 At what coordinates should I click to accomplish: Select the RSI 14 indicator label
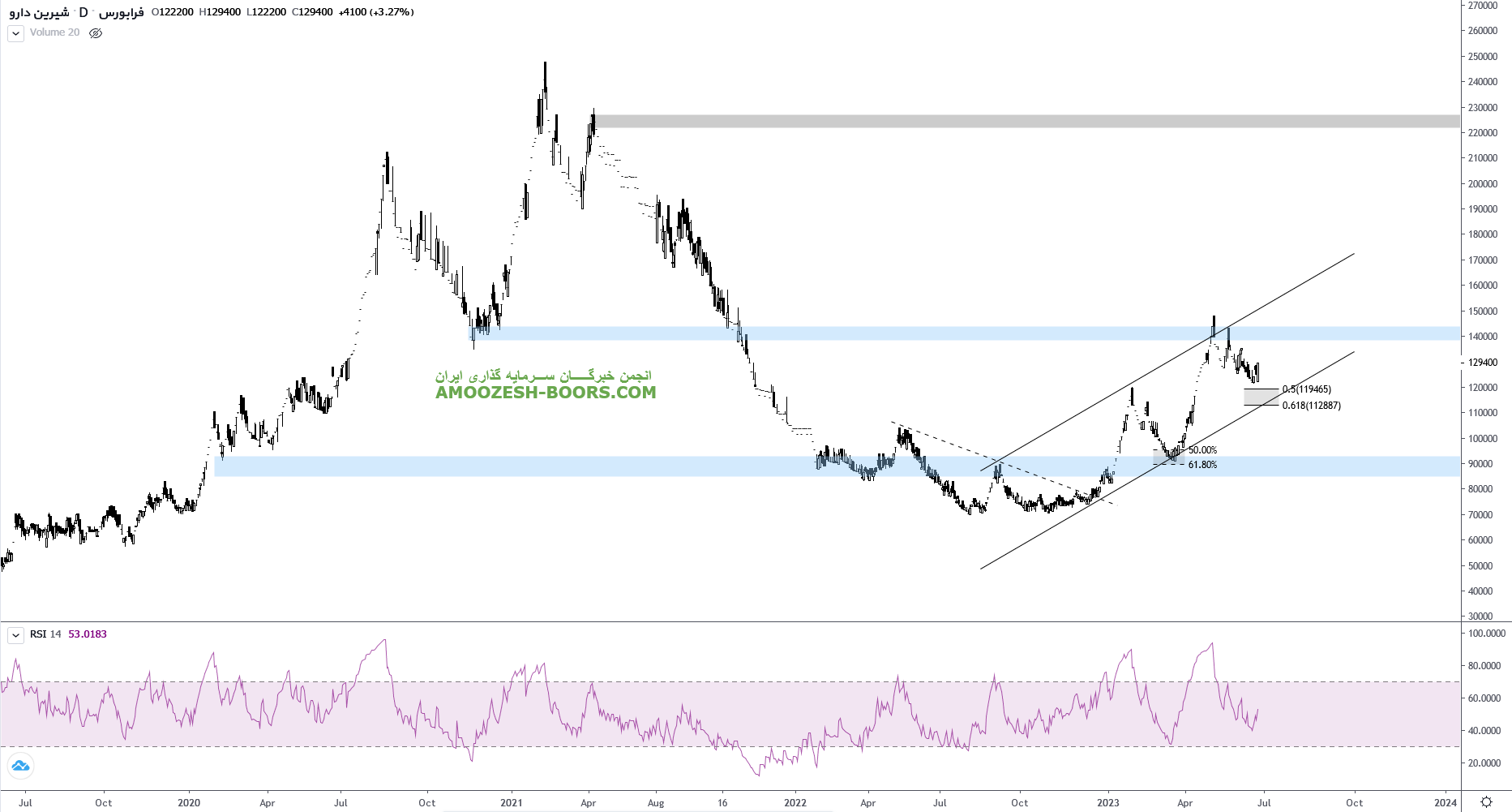(x=45, y=634)
